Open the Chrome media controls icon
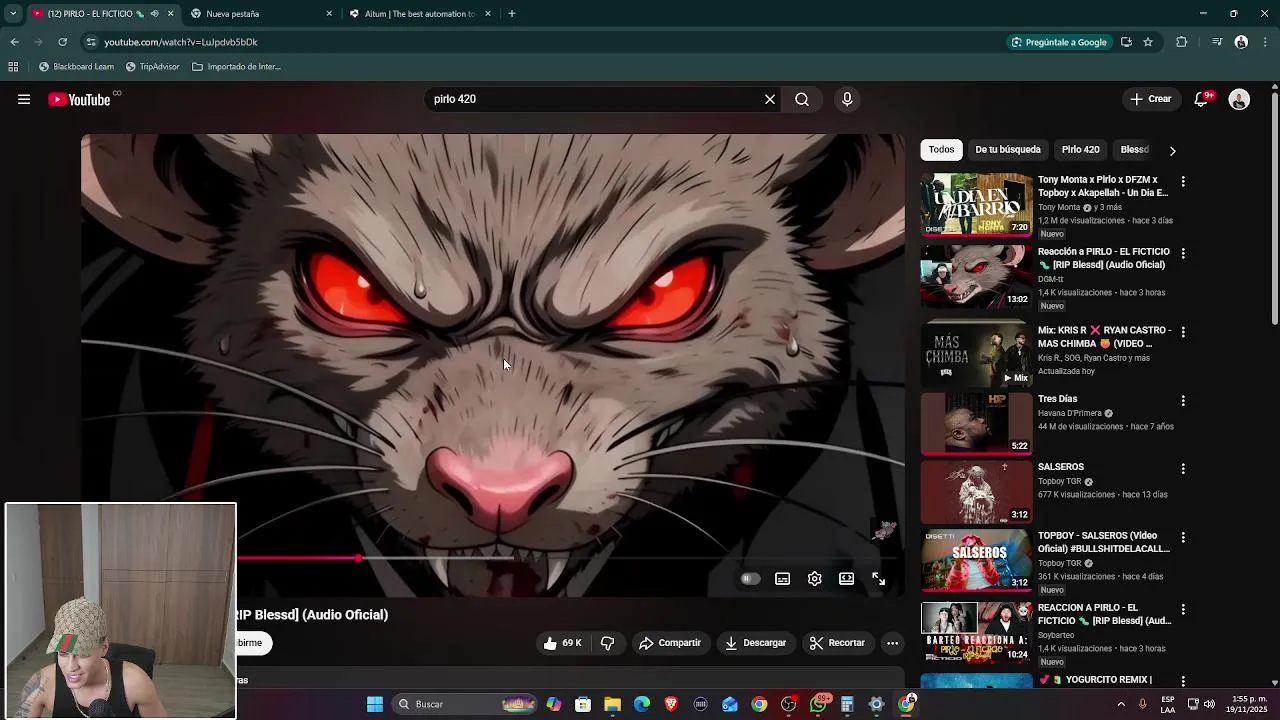This screenshot has width=1280, height=720. 1216,42
